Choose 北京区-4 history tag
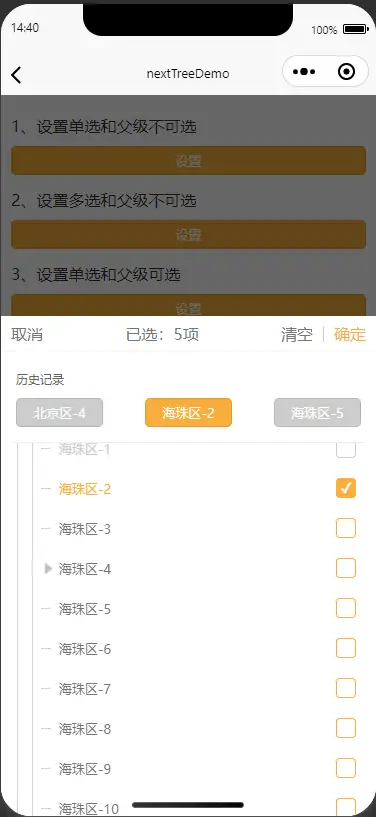Image resolution: width=376 pixels, height=817 pixels. 59,413
